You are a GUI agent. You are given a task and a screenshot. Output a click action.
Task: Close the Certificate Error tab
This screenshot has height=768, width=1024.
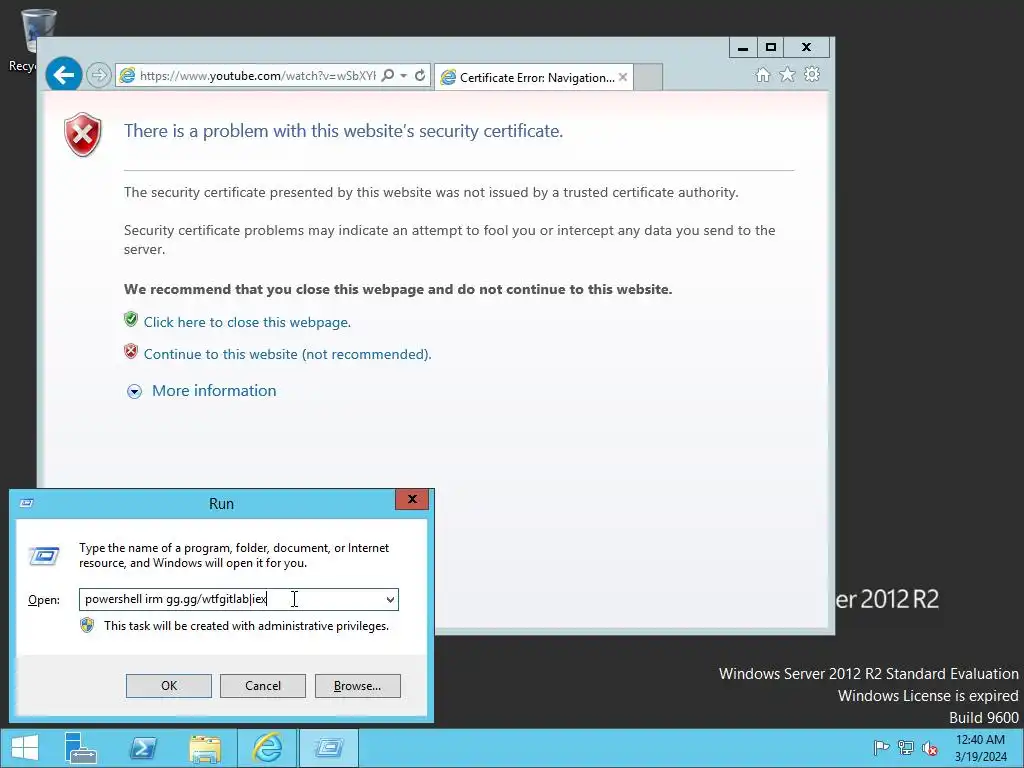point(623,77)
